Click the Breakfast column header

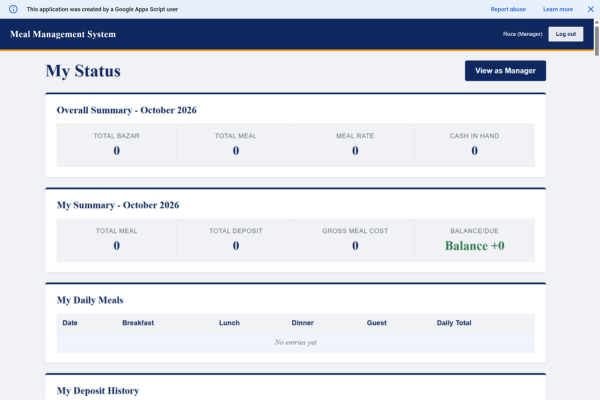(x=138, y=323)
